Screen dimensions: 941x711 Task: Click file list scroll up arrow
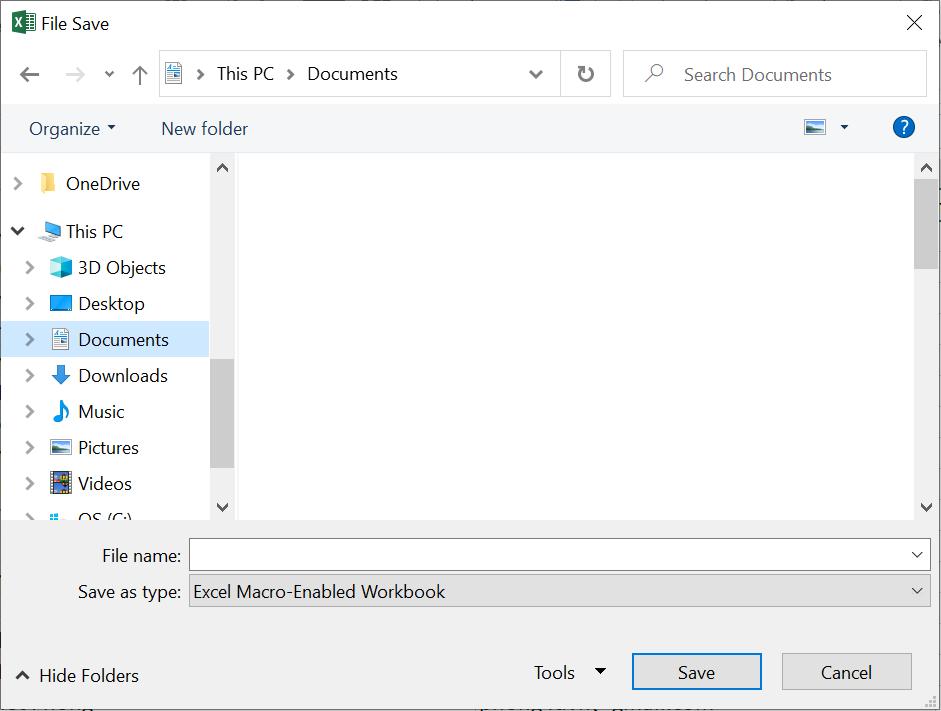point(927,168)
